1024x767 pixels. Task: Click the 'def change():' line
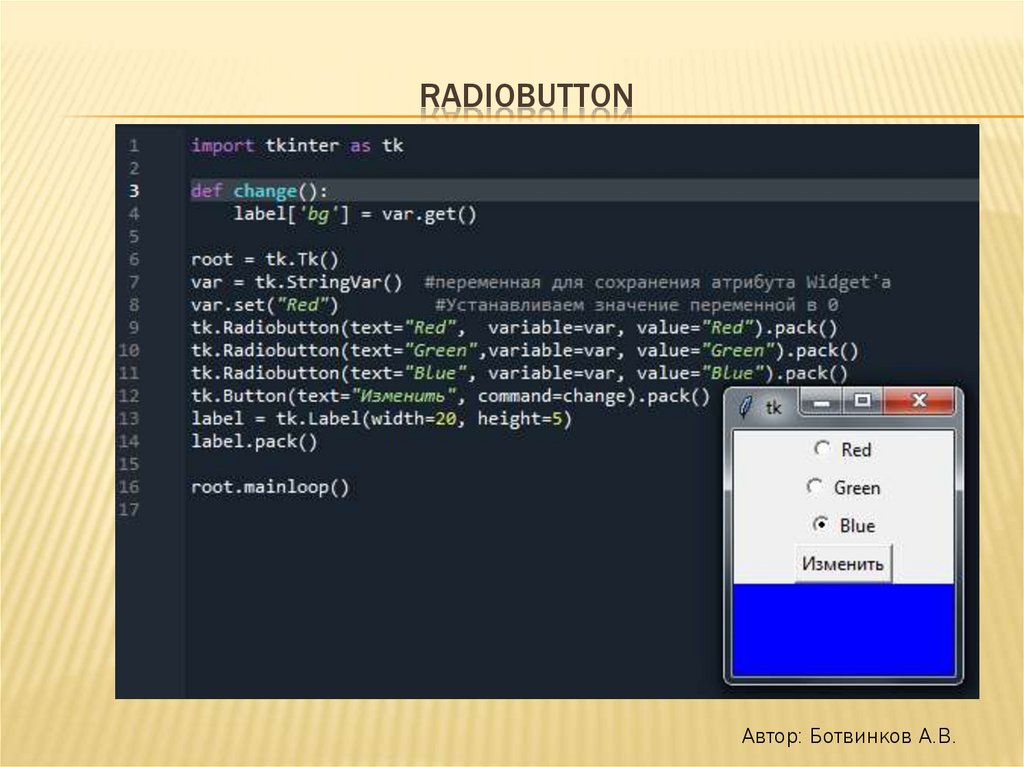coord(259,191)
